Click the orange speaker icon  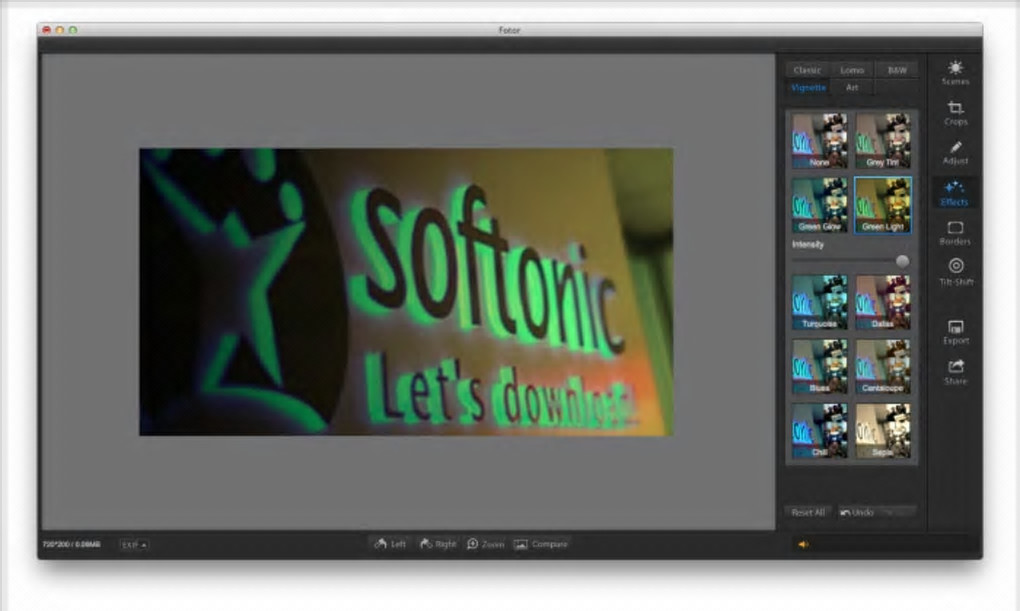(x=803, y=545)
